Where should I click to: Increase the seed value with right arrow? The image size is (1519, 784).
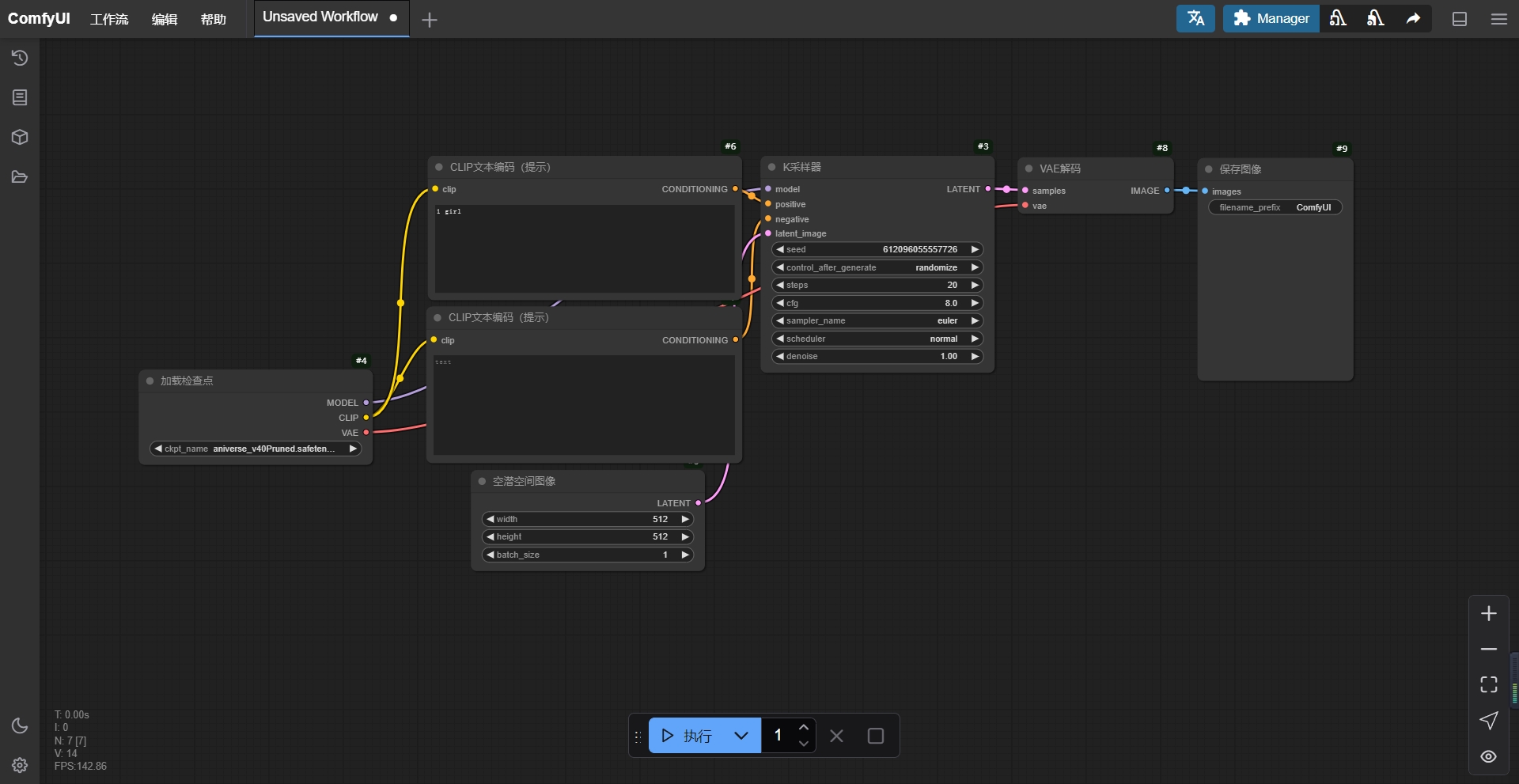(975, 249)
